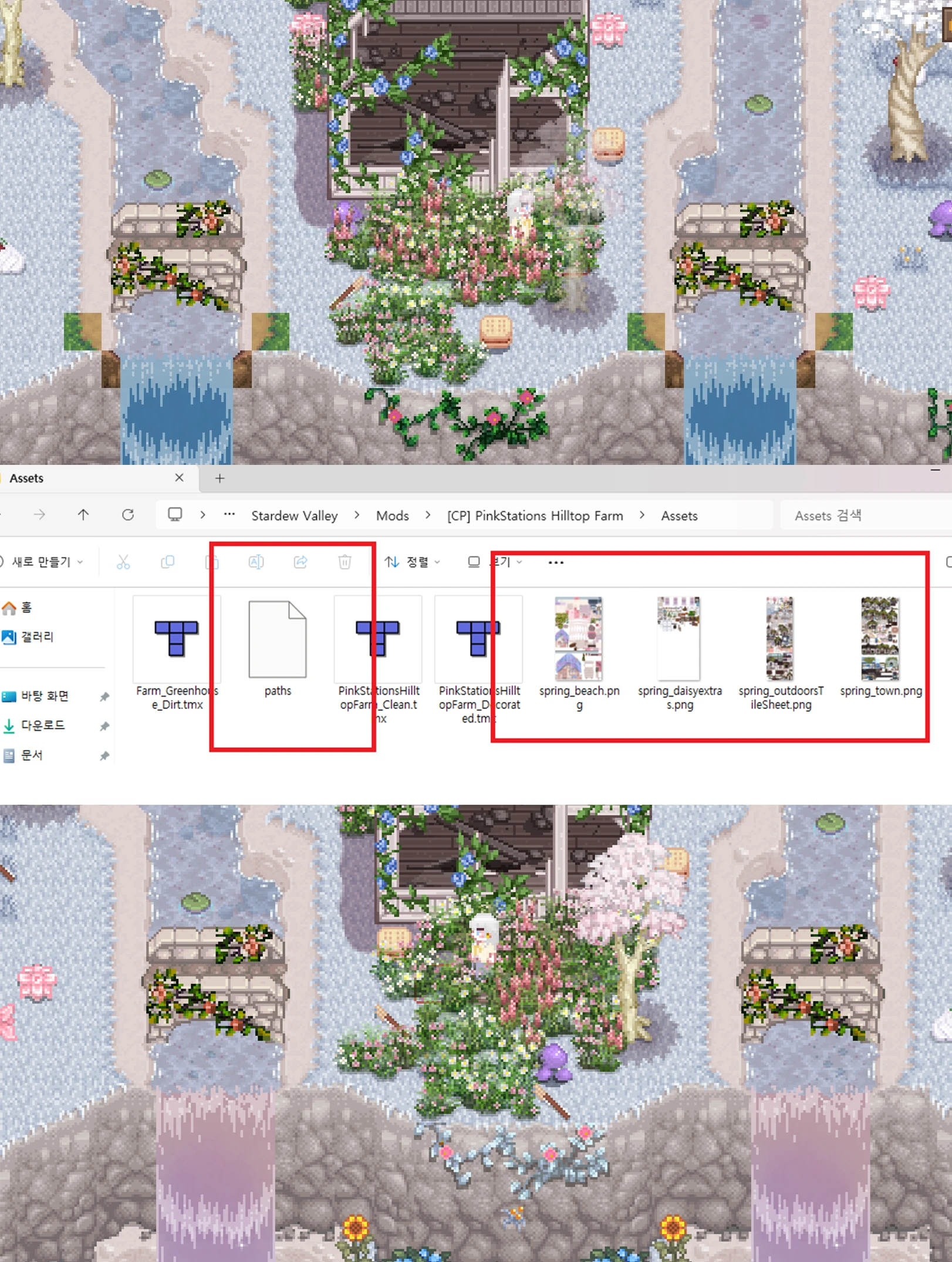Expand the chevron after the monitor icon
Image resolution: width=952 pixels, height=1262 pixels.
tap(202, 515)
